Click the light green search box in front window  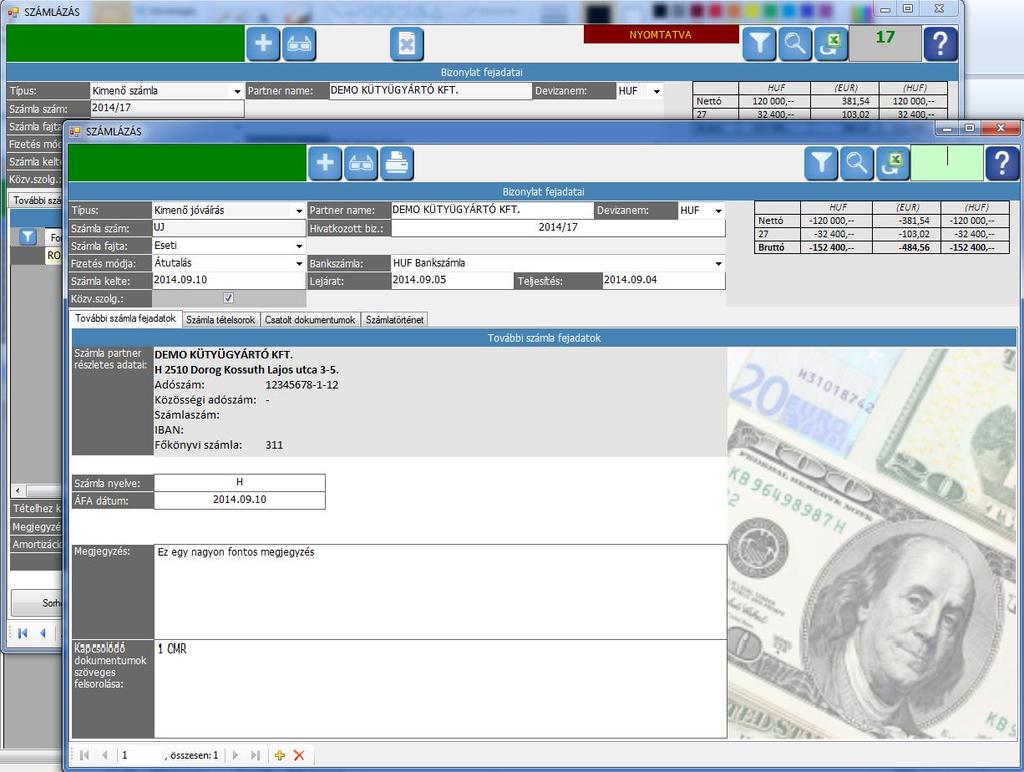[x=947, y=163]
